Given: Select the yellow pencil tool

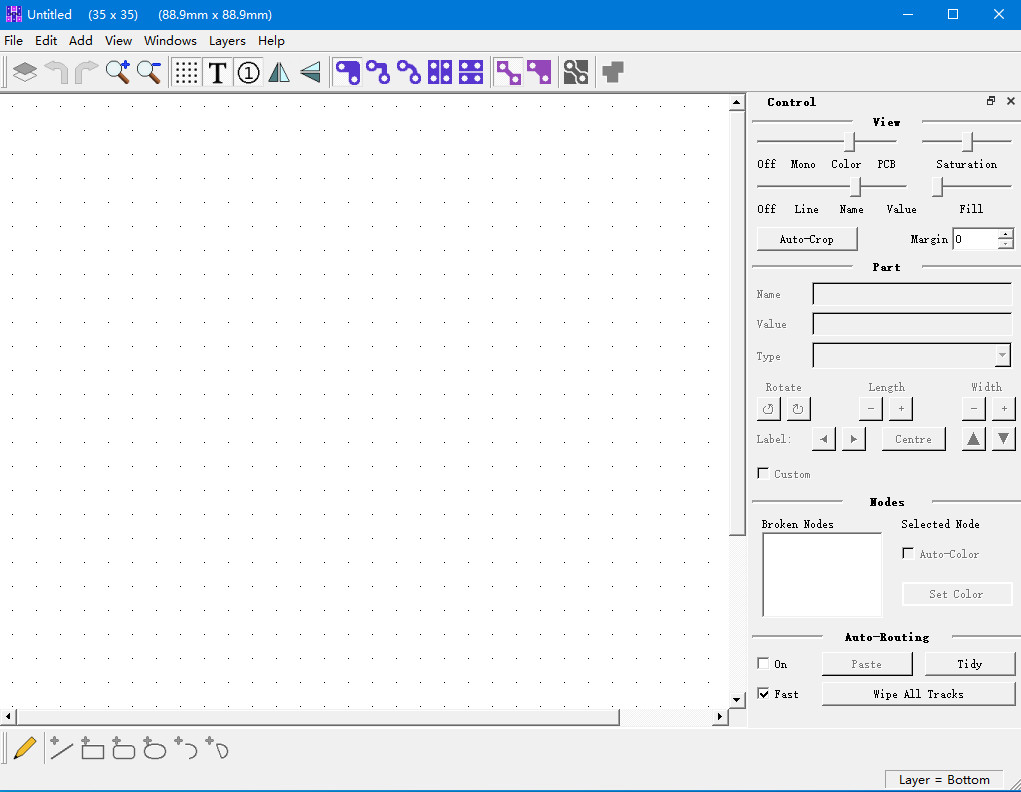Looking at the screenshot, I should click(x=25, y=748).
